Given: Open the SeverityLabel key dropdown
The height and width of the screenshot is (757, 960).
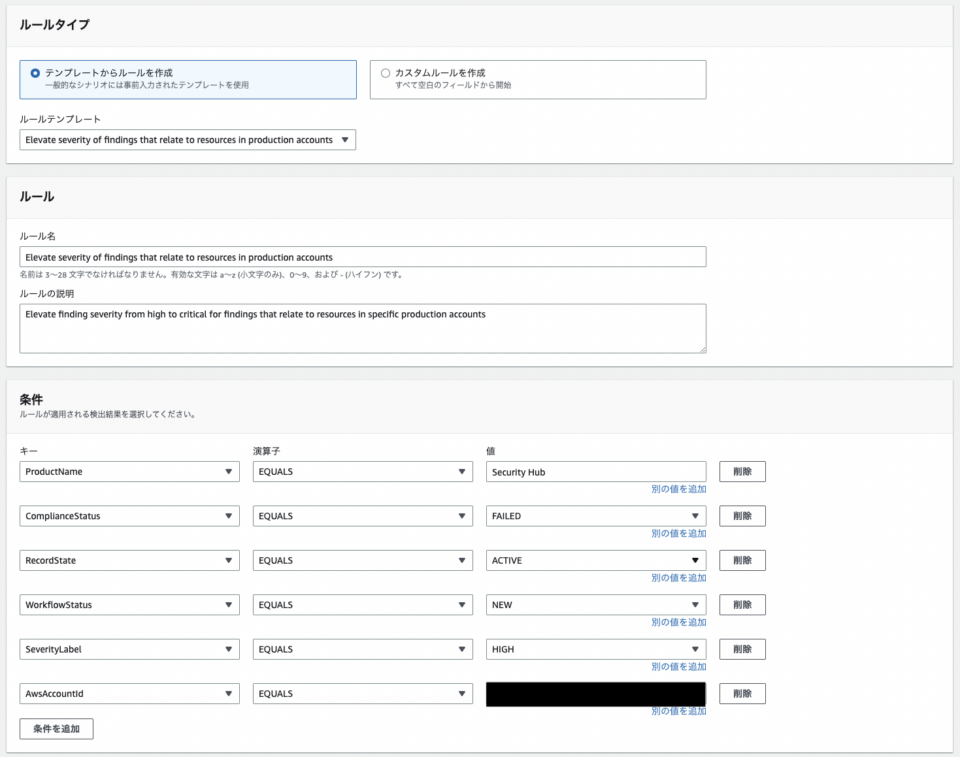Looking at the screenshot, I should point(129,649).
